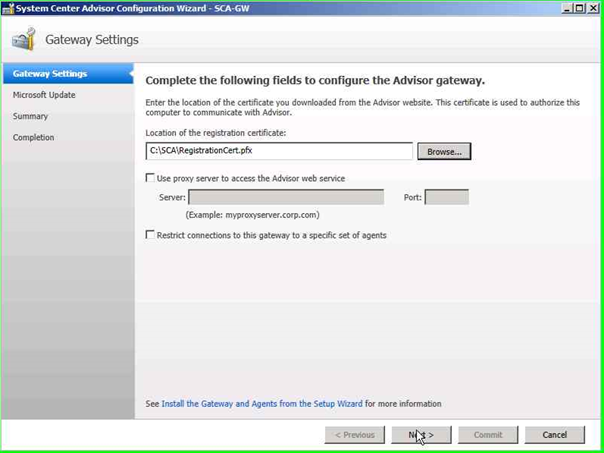Open the Summary step in sidebar
This screenshot has height=453, width=604.
click(30, 116)
